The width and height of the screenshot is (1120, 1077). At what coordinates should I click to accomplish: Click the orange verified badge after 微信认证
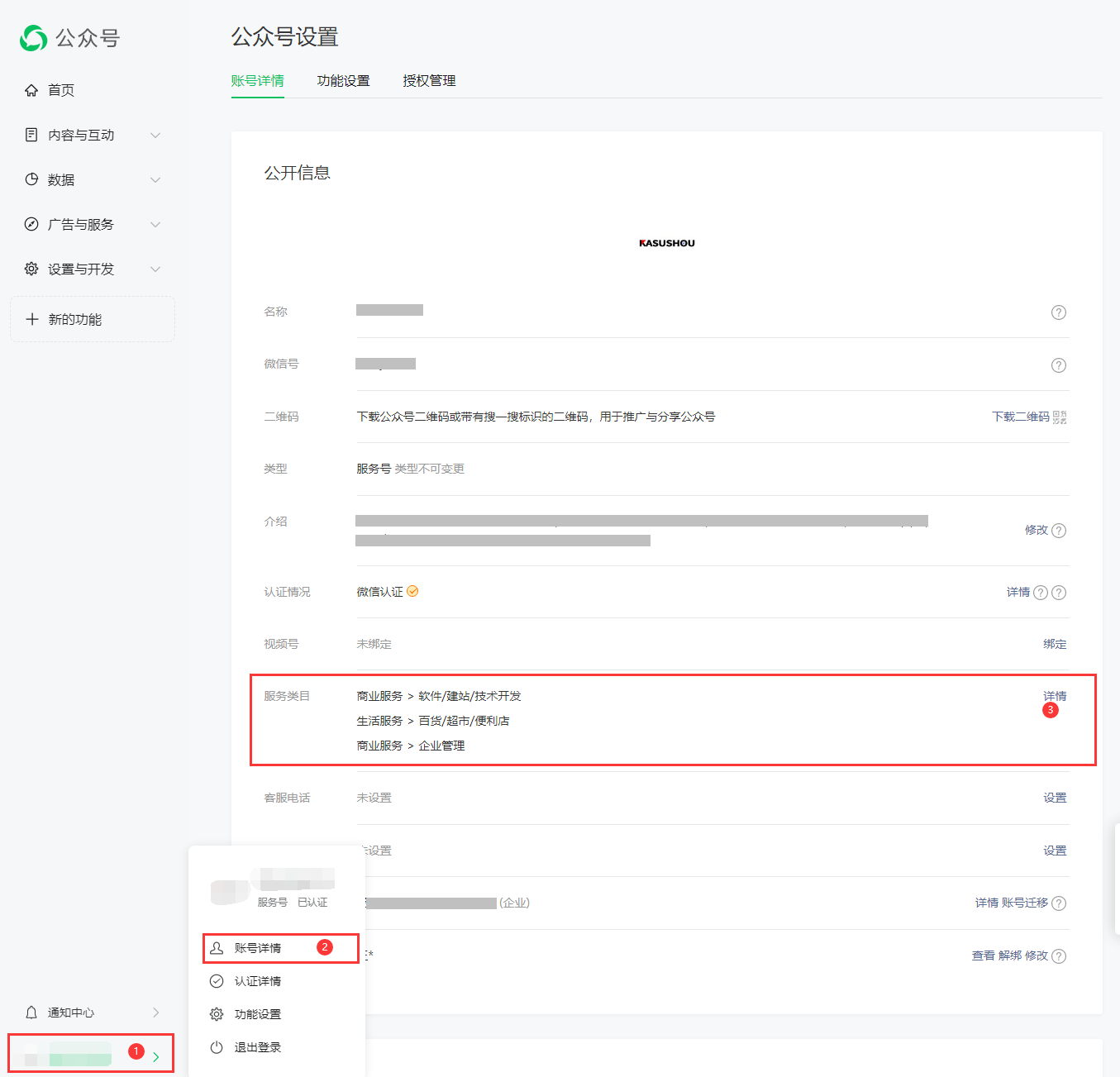412,591
